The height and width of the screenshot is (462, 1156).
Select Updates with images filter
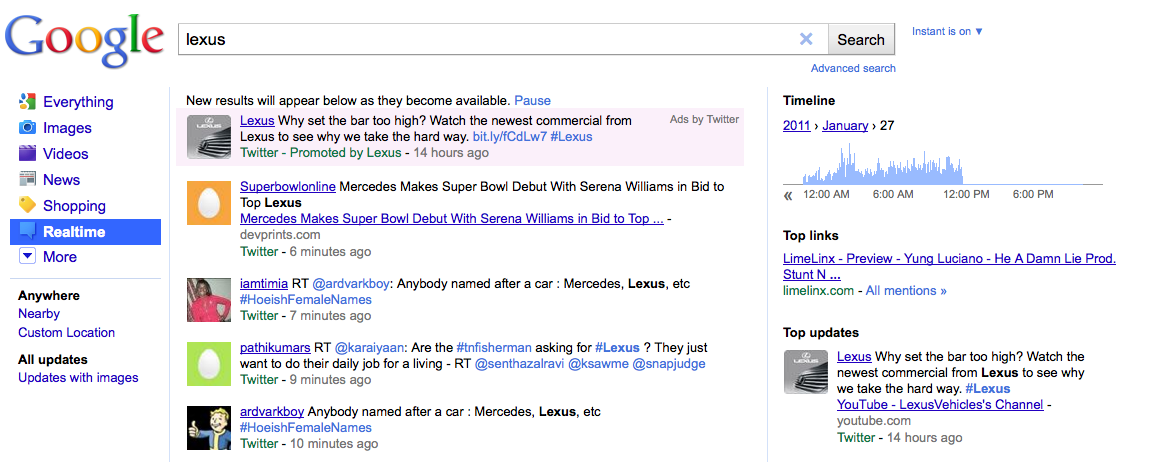78,377
